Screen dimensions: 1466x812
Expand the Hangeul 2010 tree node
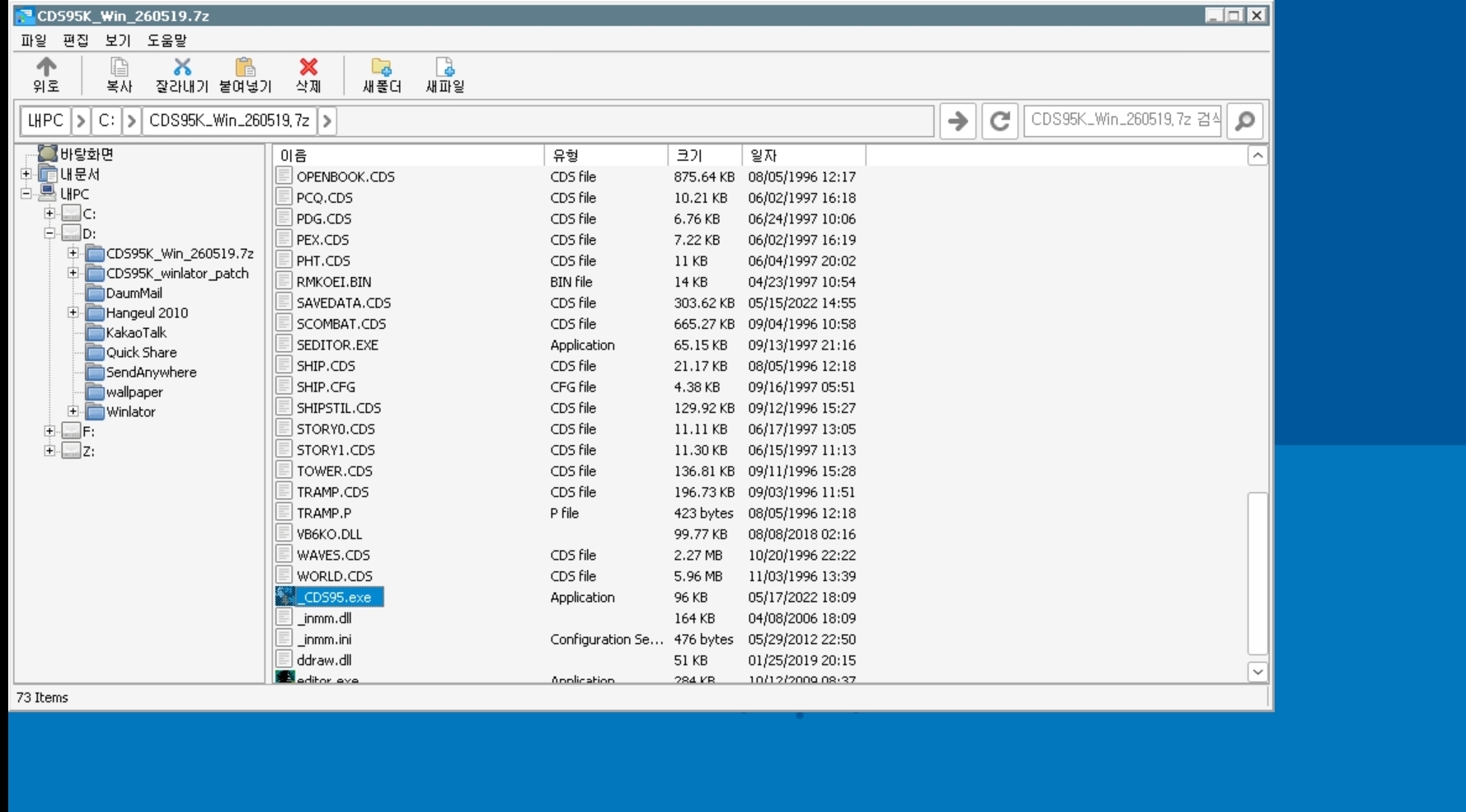73,312
